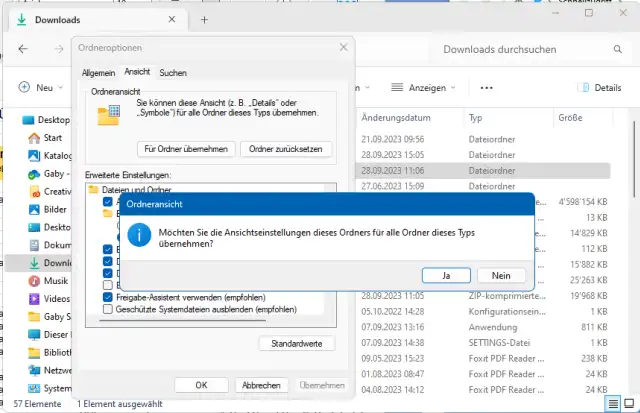Open Bibliotheken in navigation pane
Viewport: 640px width, 413px height.
[x=49, y=352]
